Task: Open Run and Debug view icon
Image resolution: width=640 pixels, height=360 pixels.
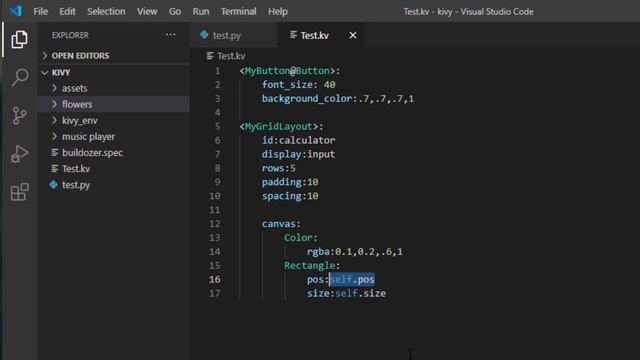Action: tap(19, 154)
